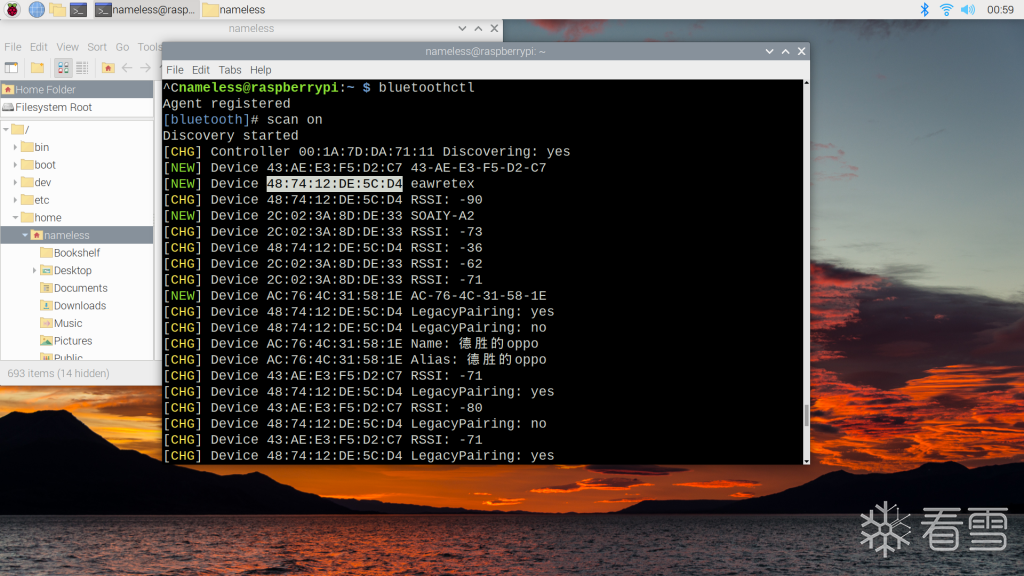Collapse the home folder node
1024x576 pixels.
coord(15,217)
